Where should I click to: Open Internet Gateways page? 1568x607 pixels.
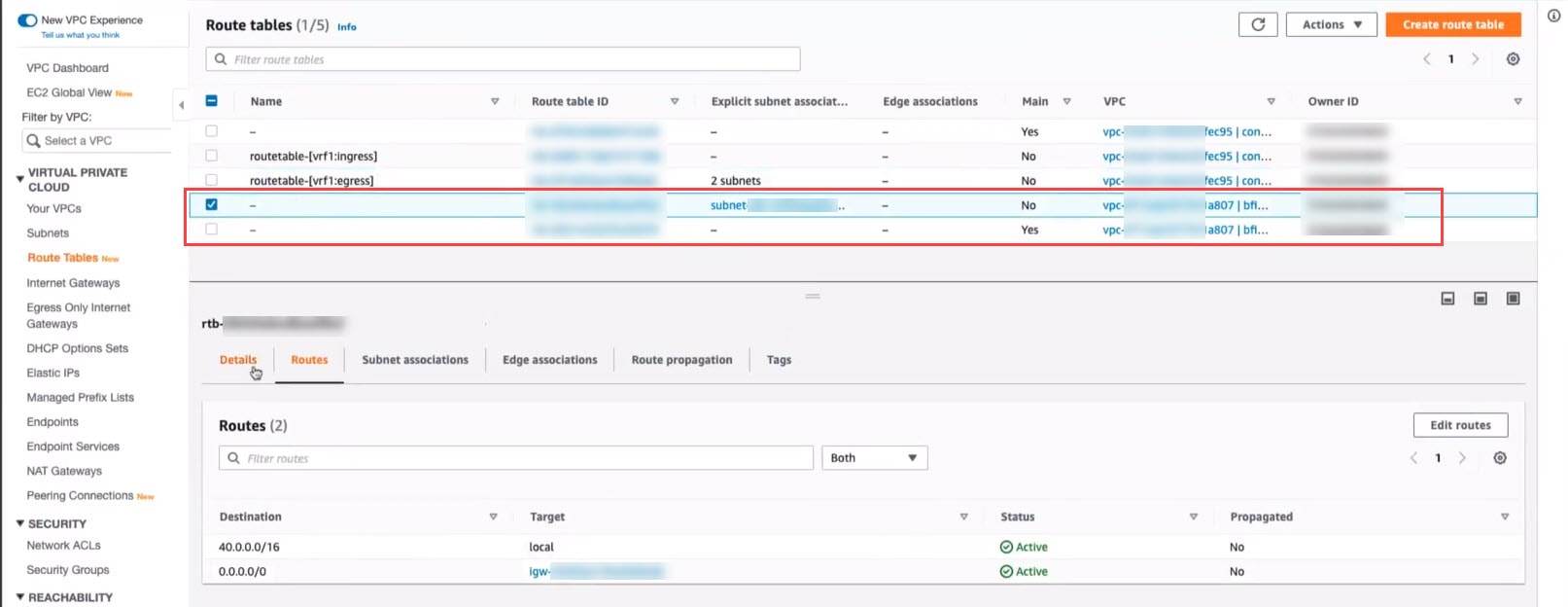click(74, 283)
